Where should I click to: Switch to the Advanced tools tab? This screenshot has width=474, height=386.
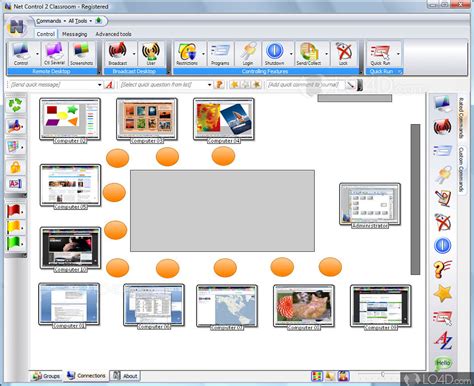tap(113, 34)
